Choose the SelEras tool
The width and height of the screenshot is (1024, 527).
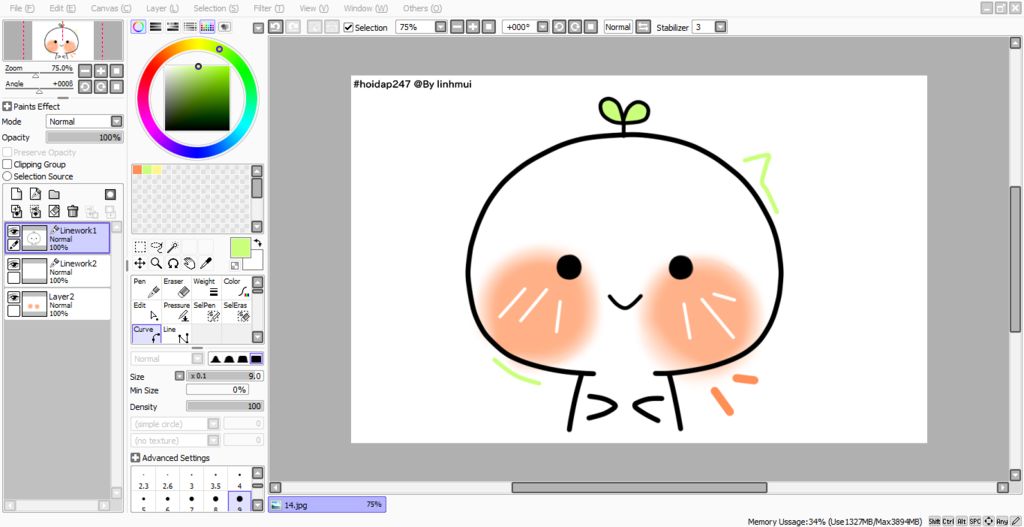(236, 311)
